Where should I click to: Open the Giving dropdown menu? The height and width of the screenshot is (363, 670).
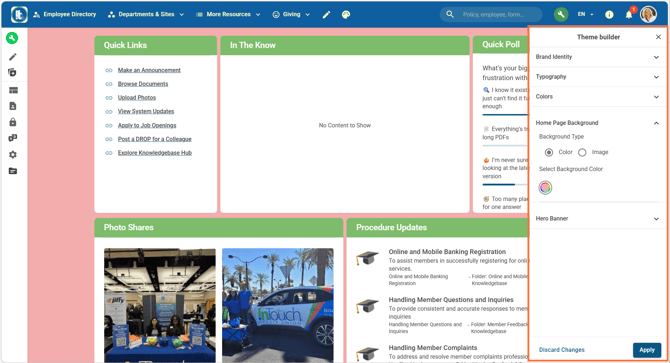pyautogui.click(x=291, y=15)
